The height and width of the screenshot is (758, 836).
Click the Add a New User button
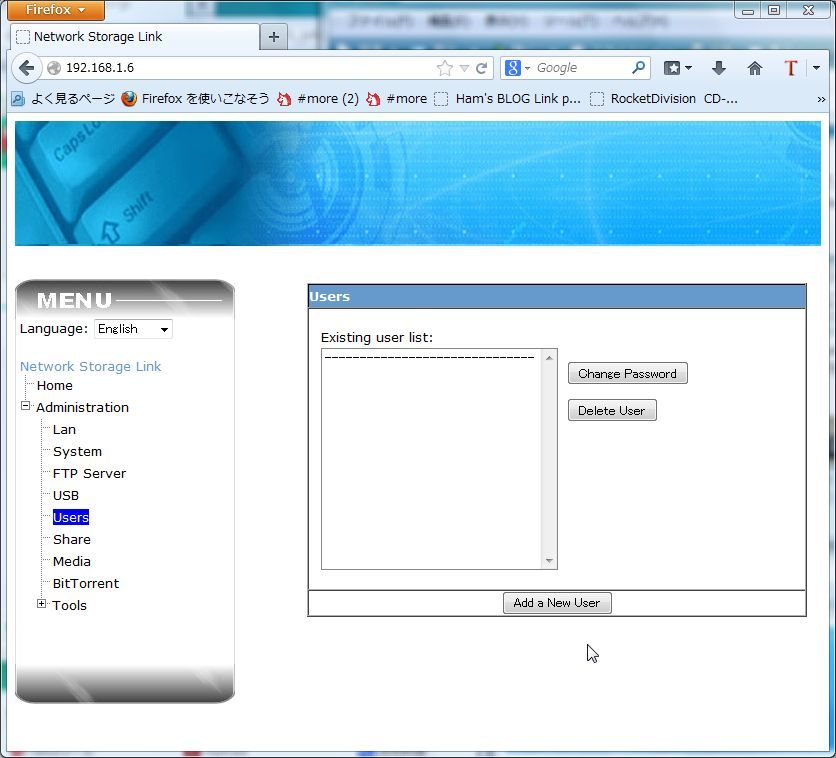point(557,603)
